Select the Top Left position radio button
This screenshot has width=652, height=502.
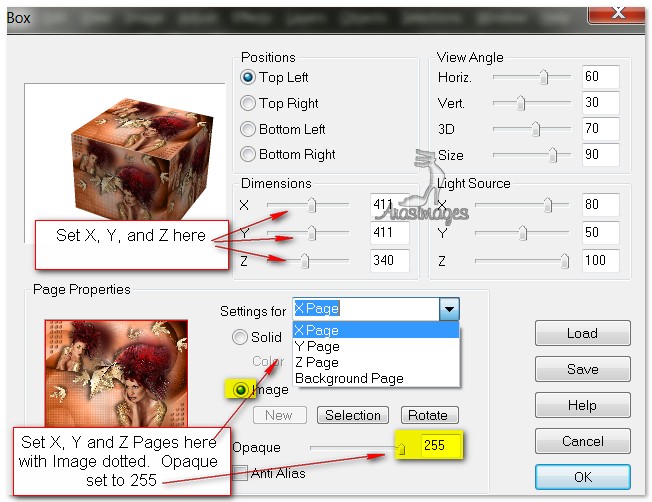[249, 77]
